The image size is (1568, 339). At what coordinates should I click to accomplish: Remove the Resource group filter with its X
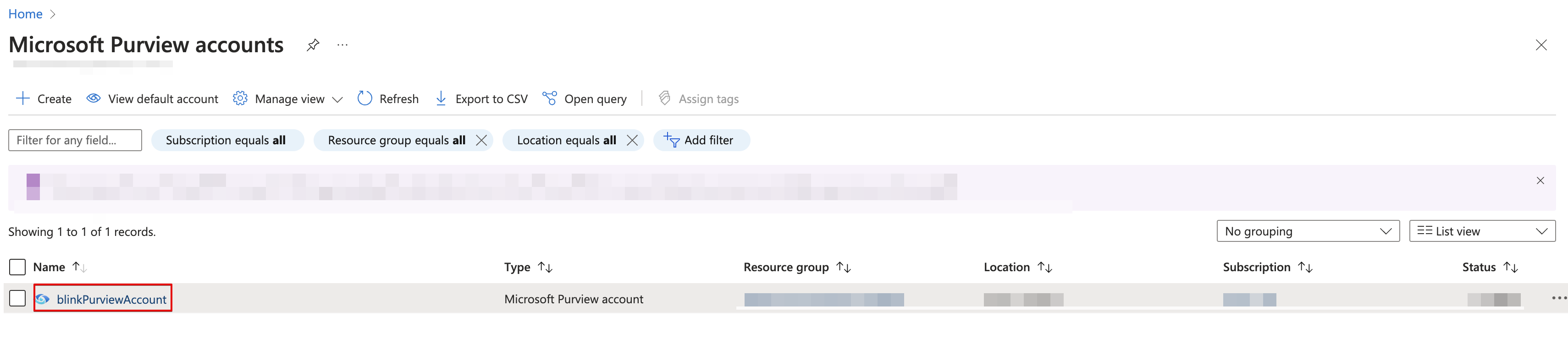(x=481, y=141)
